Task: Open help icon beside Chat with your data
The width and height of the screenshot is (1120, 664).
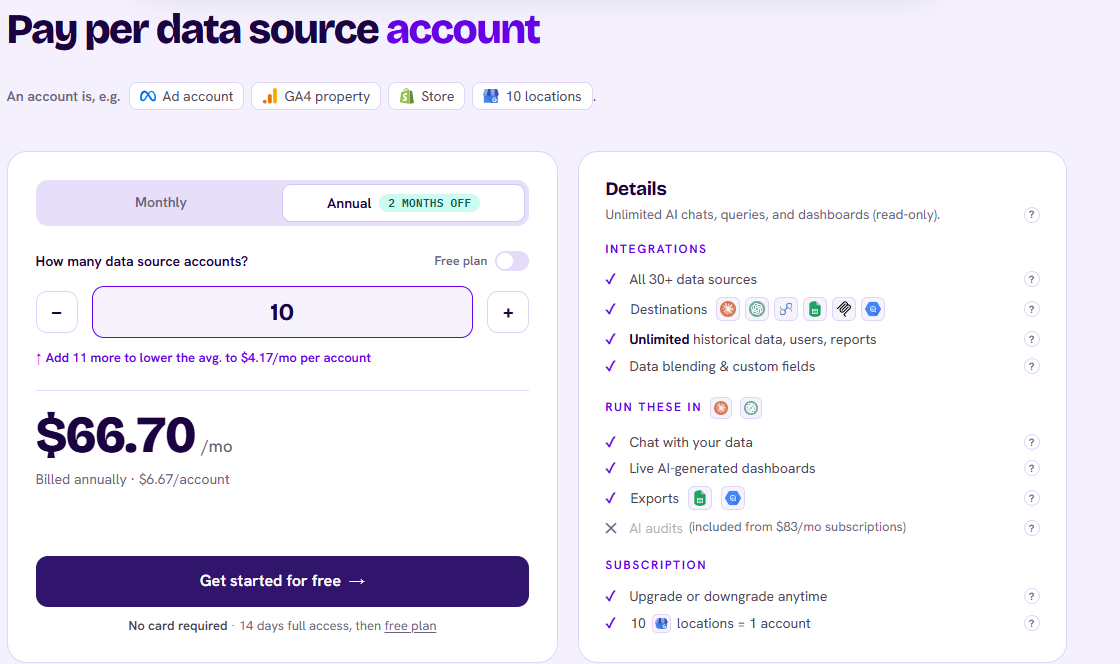Action: [x=1031, y=442]
